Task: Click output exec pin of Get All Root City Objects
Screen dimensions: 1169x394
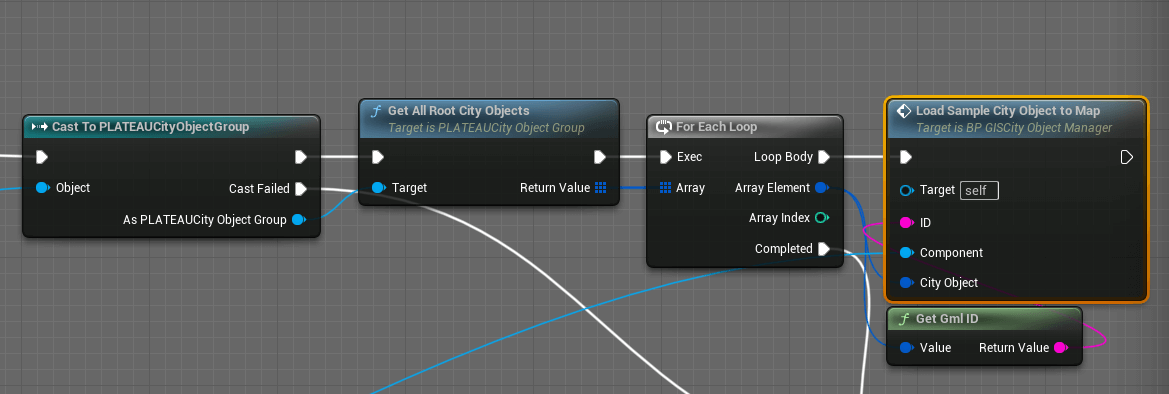Action: tap(599, 157)
